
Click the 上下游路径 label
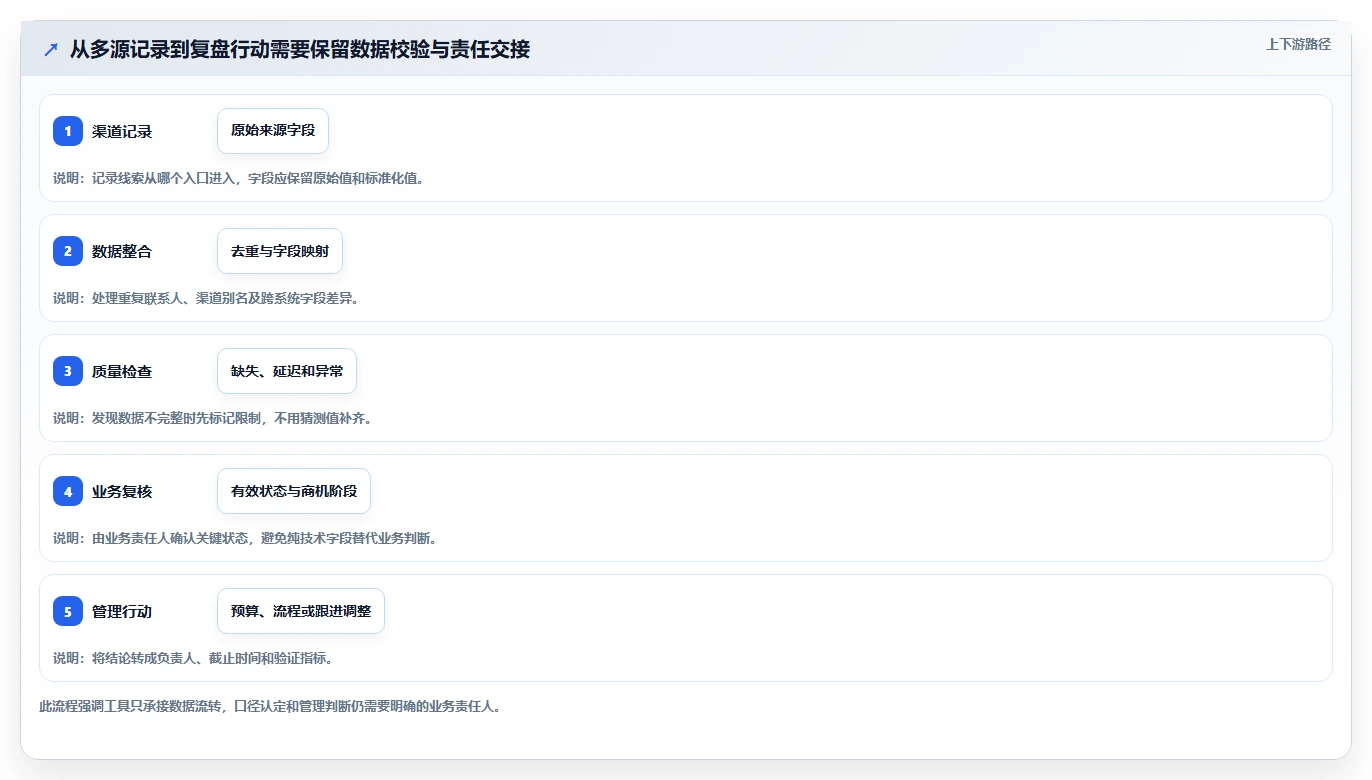click(x=1299, y=44)
